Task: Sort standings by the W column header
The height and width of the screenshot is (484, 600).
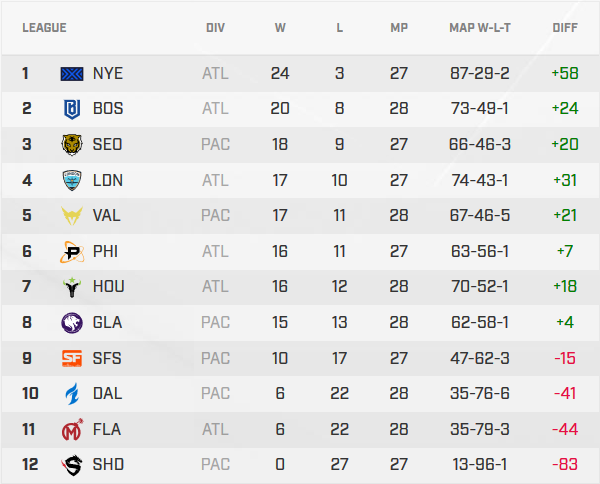Action: click(x=280, y=28)
